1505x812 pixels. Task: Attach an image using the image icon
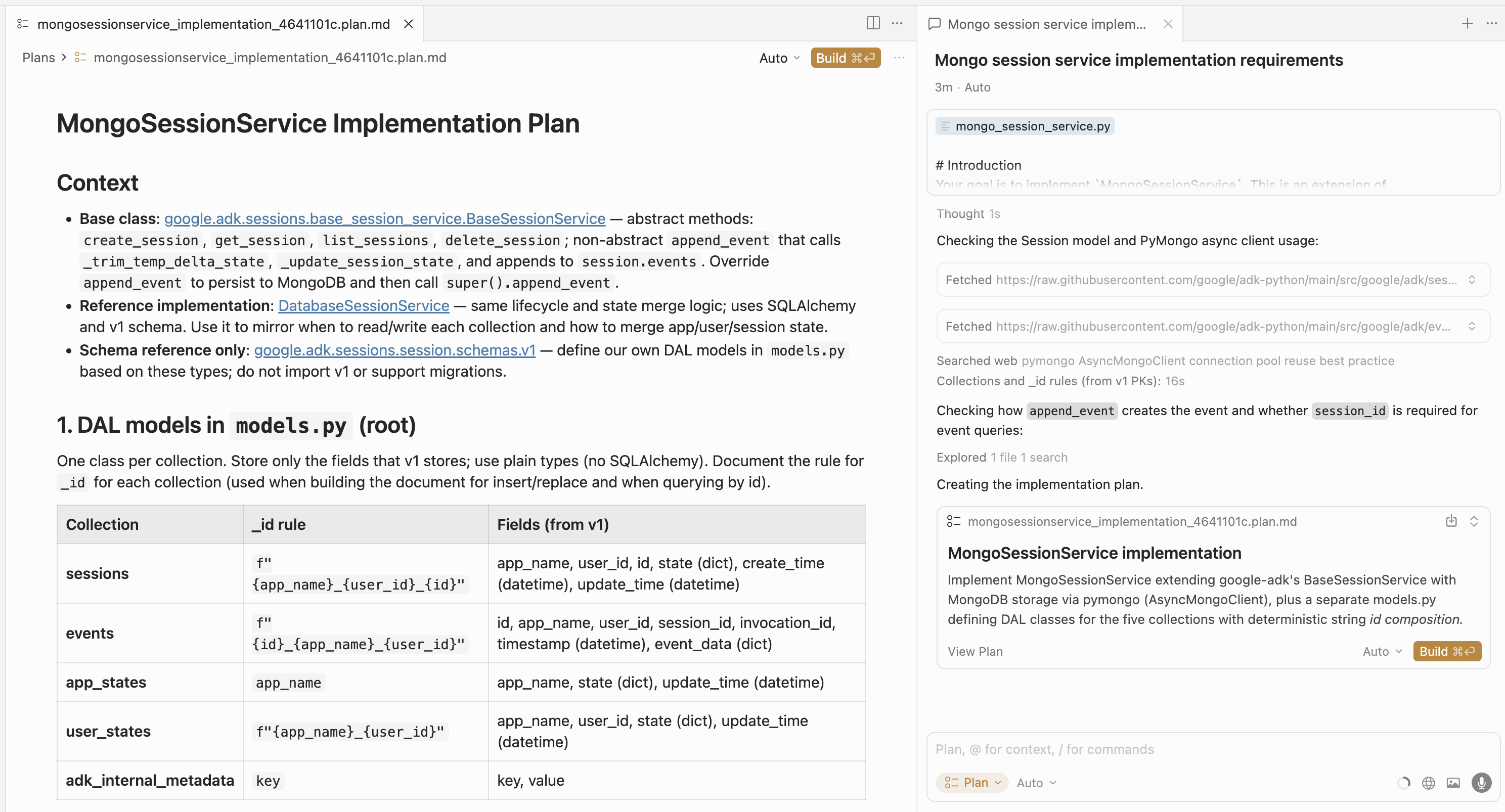pyautogui.click(x=1454, y=782)
